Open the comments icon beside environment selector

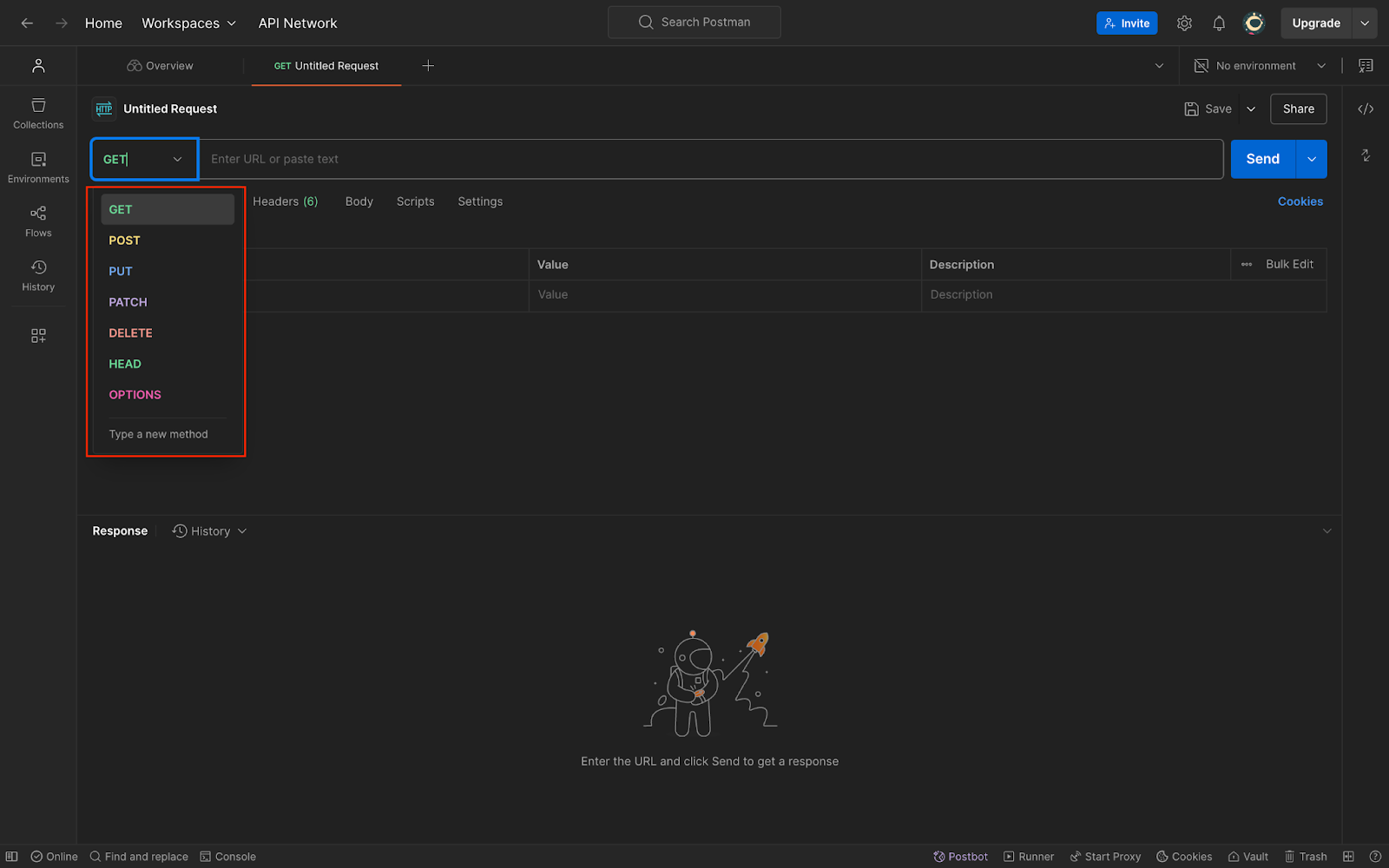pyautogui.click(x=1366, y=66)
